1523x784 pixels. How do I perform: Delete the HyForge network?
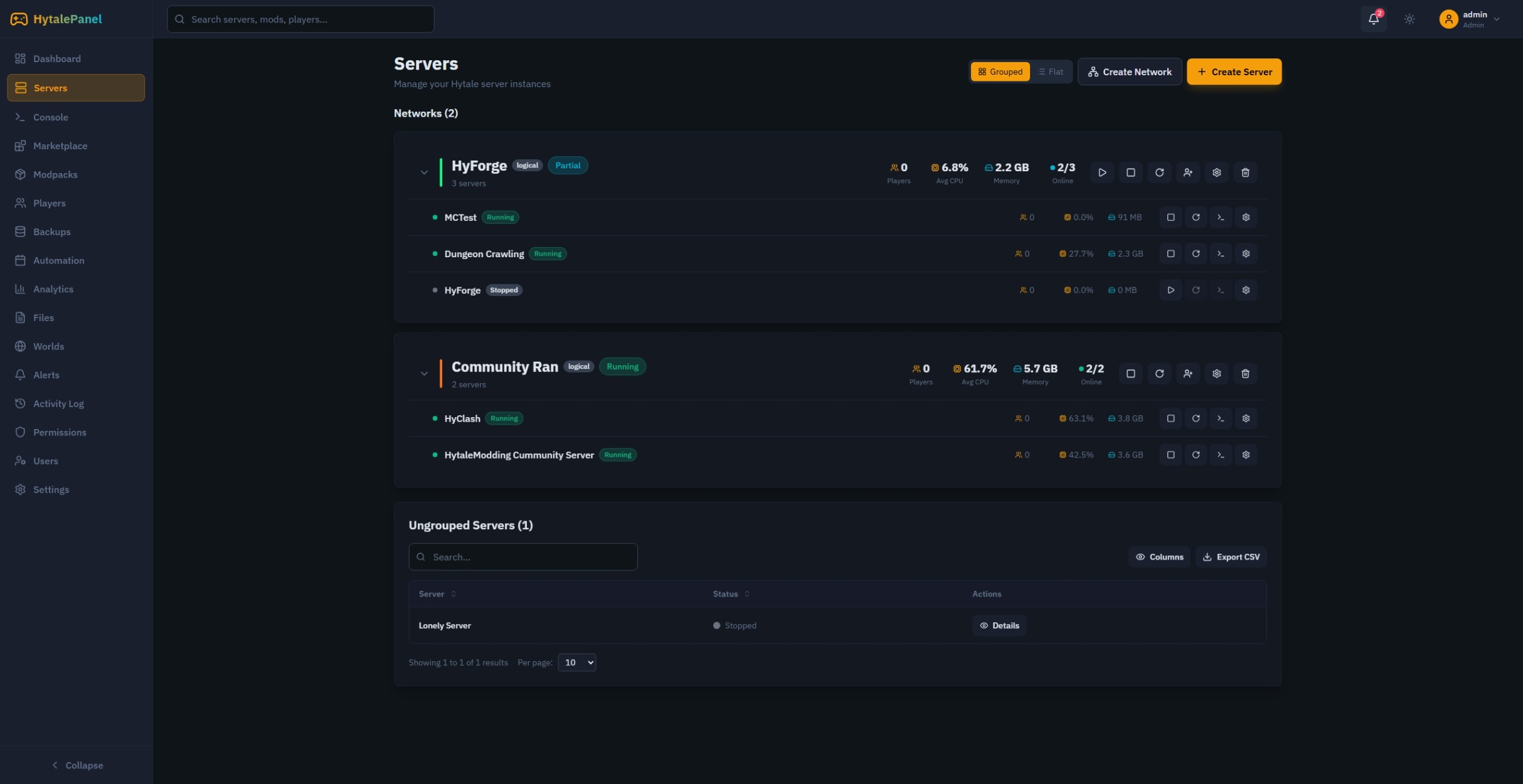1246,172
